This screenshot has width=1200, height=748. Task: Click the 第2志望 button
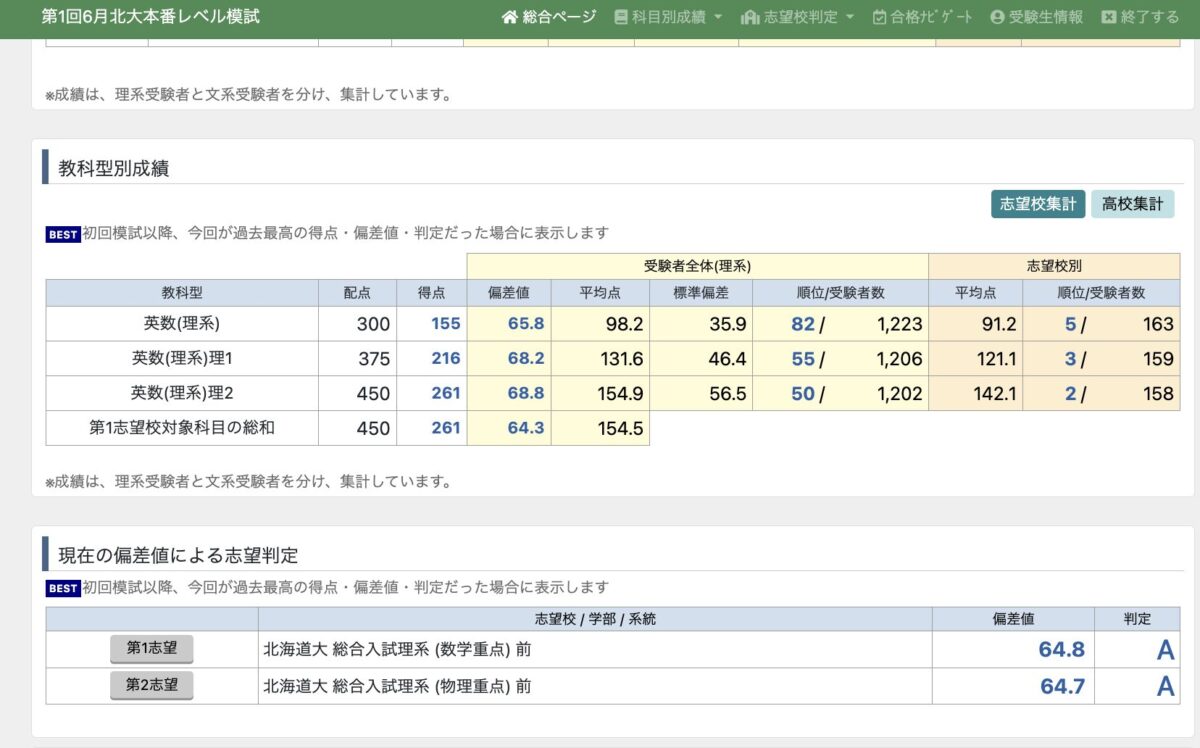point(151,686)
